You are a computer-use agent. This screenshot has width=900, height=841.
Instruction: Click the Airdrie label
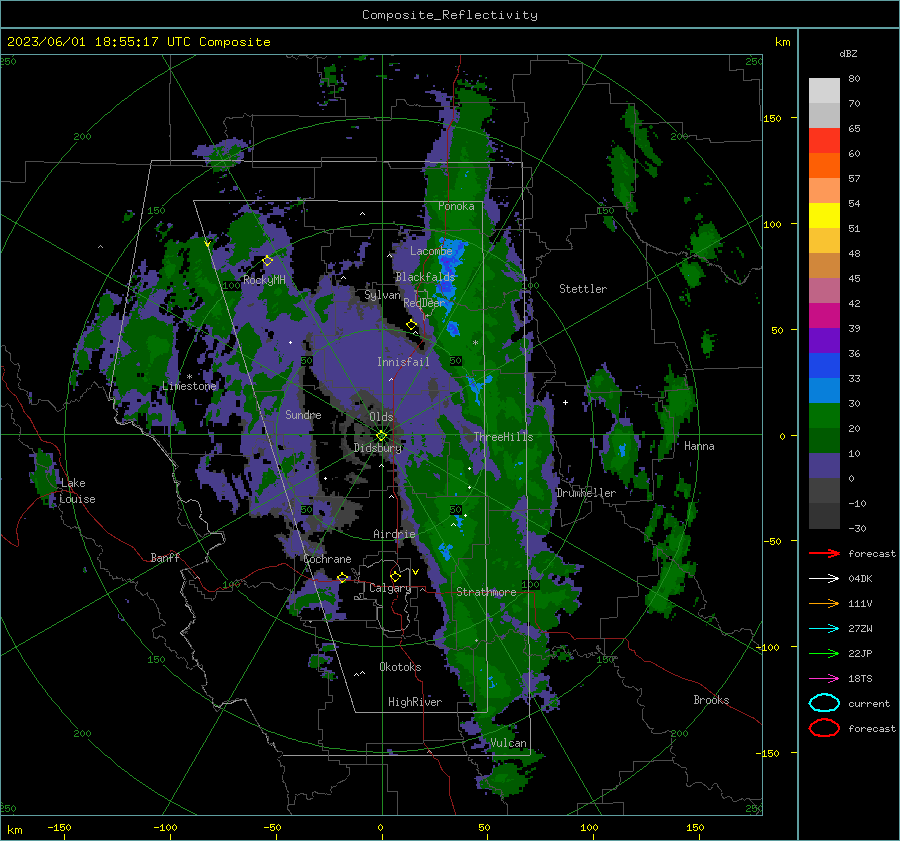(x=394, y=534)
